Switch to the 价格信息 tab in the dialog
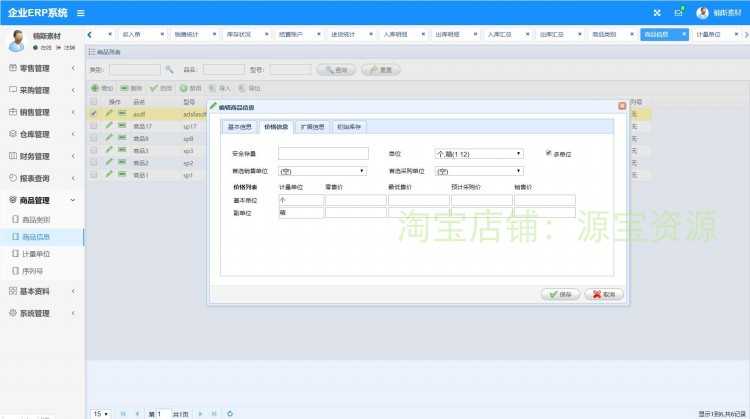Viewport: 750px width, 419px height. tap(276, 127)
